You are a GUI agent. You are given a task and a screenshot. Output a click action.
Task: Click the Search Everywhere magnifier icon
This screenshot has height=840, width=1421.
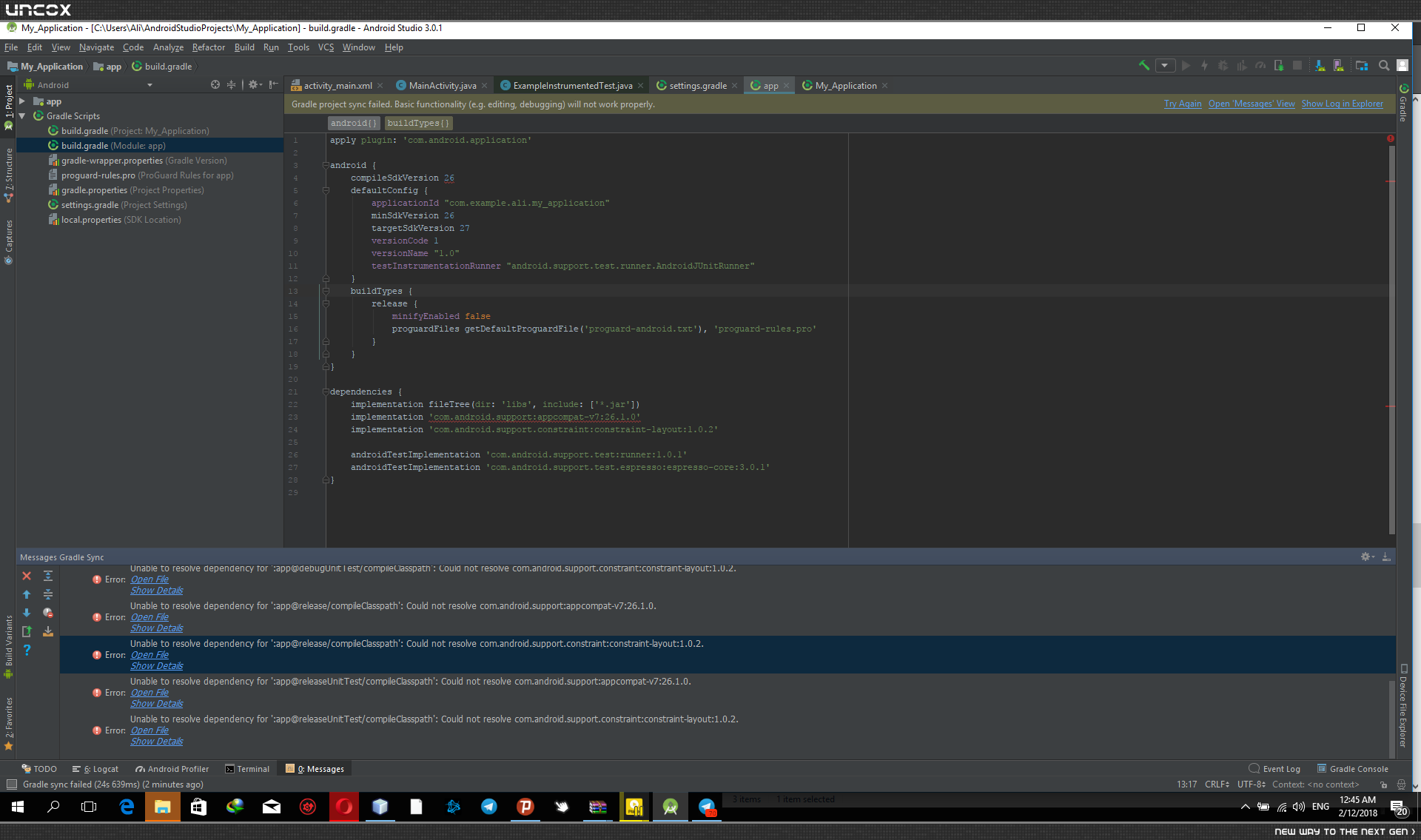[x=1383, y=66]
